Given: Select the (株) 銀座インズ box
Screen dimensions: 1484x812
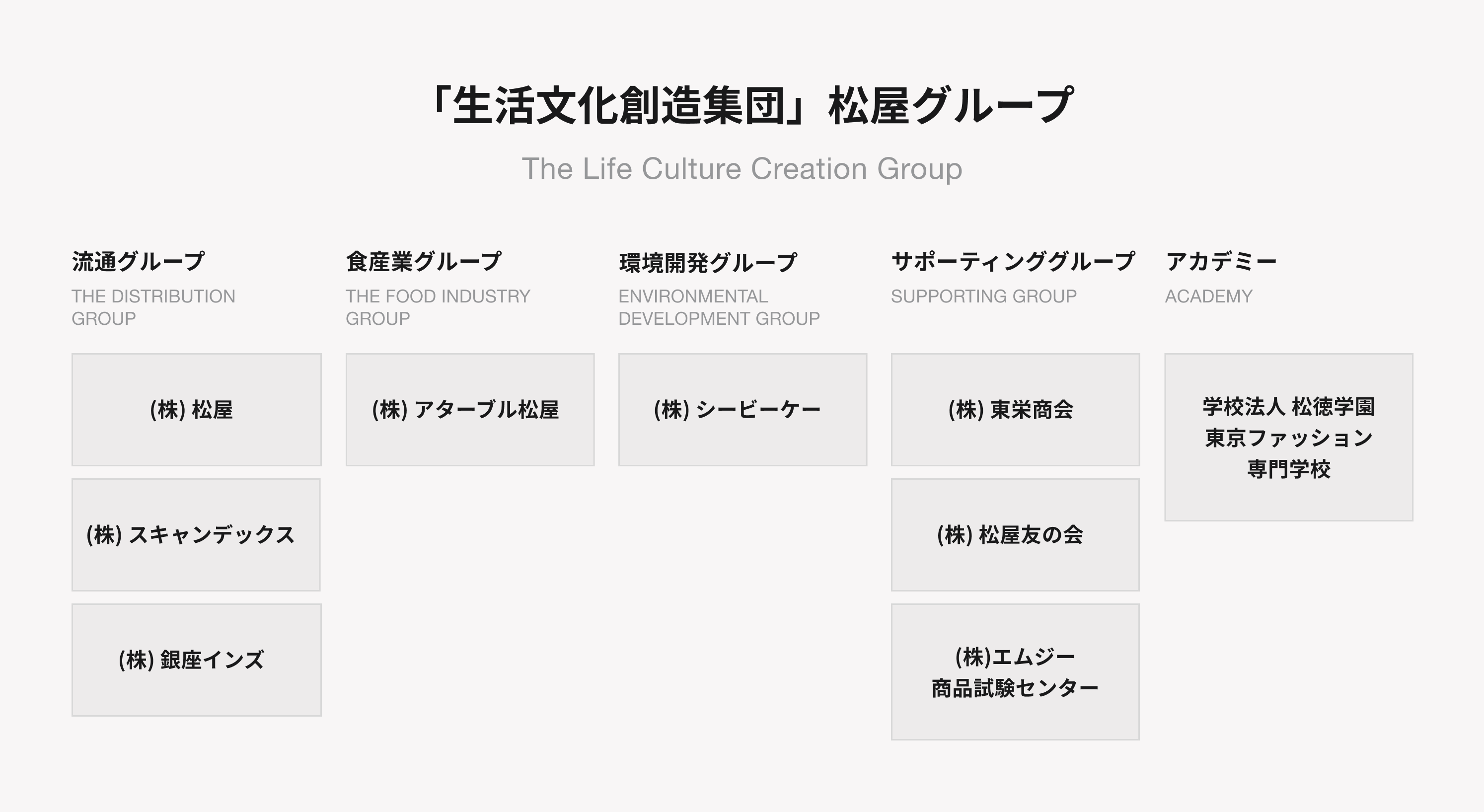Looking at the screenshot, I should point(197,660).
